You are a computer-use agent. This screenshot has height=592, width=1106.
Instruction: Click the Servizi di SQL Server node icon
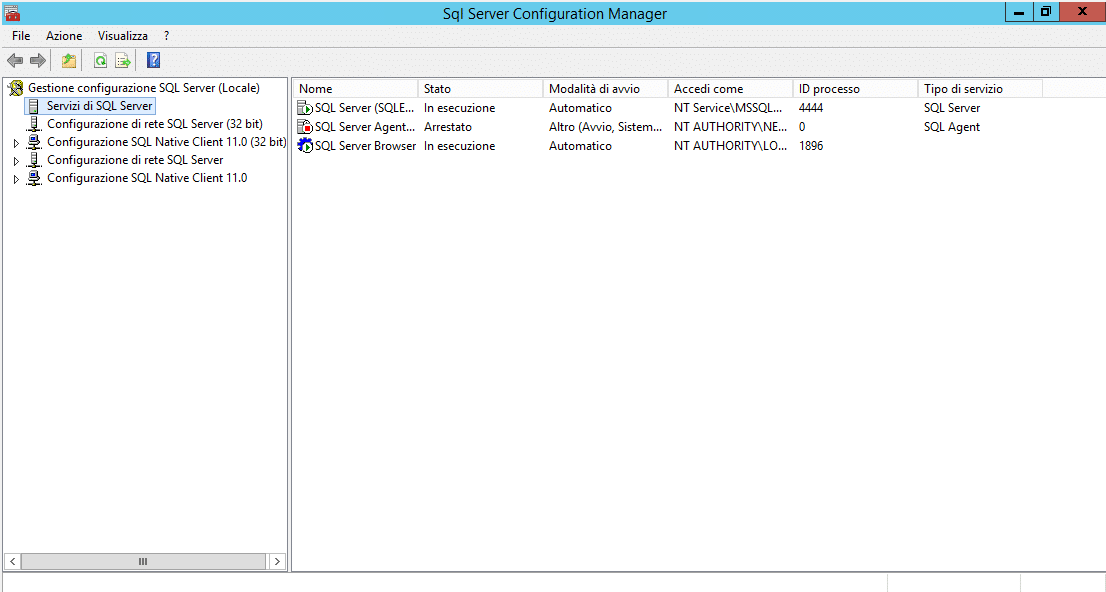(x=34, y=107)
